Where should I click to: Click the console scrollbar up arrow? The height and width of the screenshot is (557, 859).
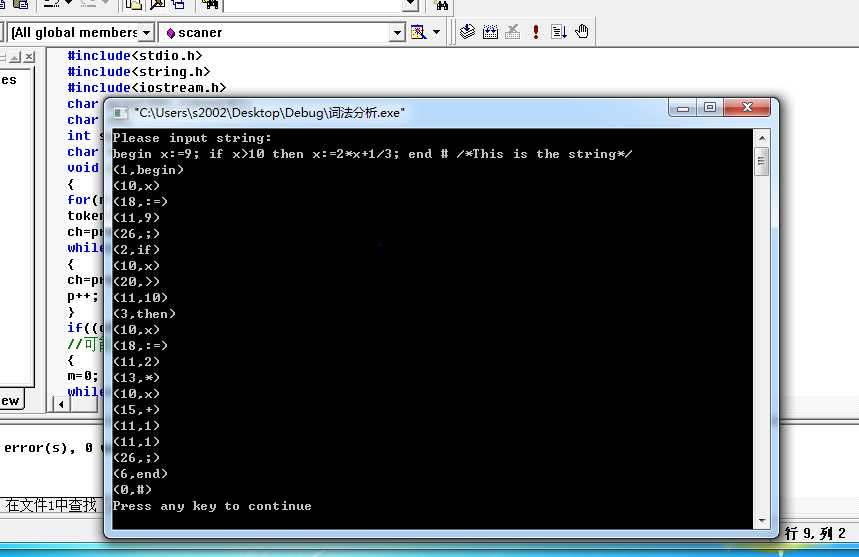761,138
